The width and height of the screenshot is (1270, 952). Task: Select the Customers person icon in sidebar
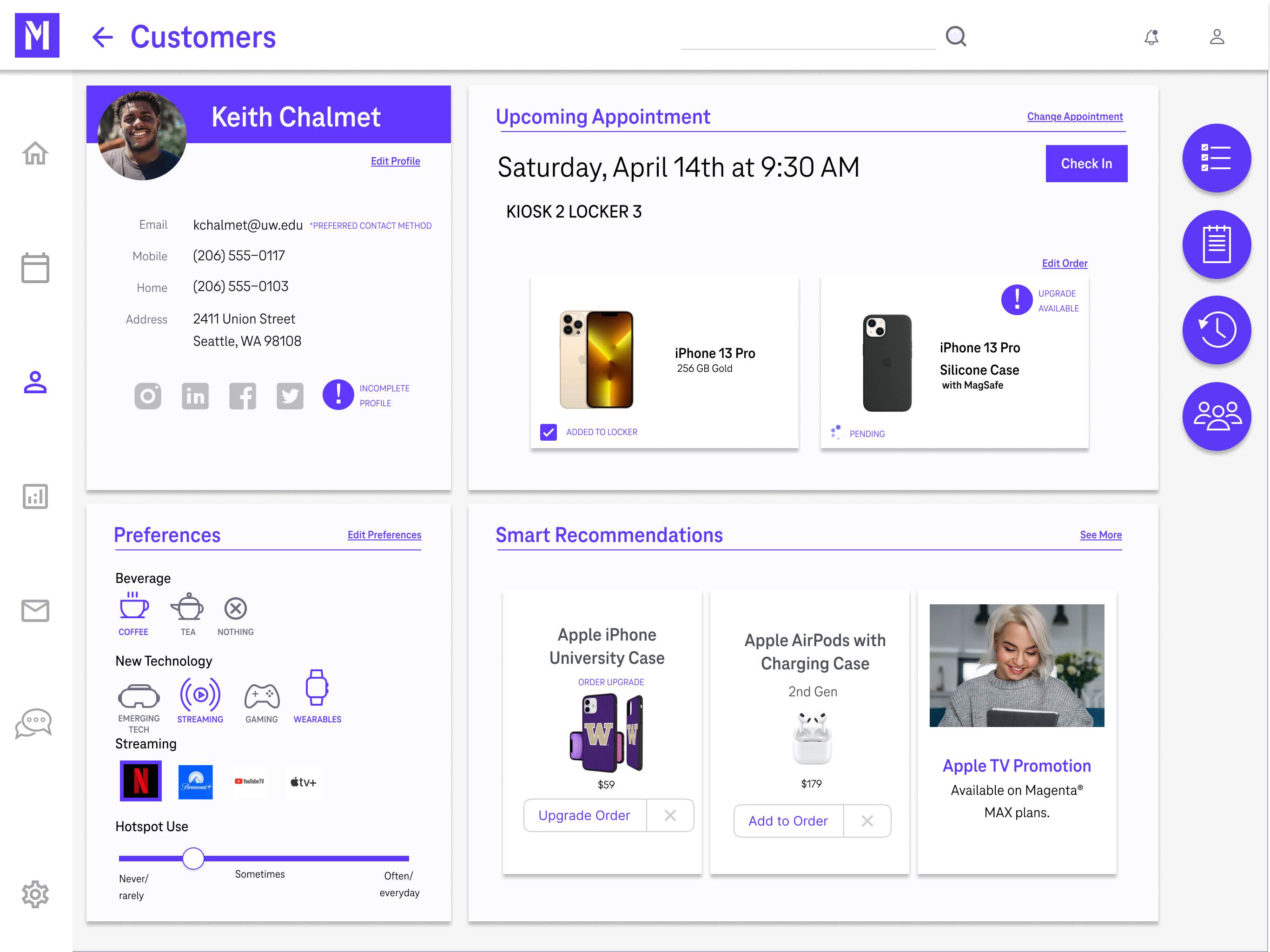tap(35, 382)
